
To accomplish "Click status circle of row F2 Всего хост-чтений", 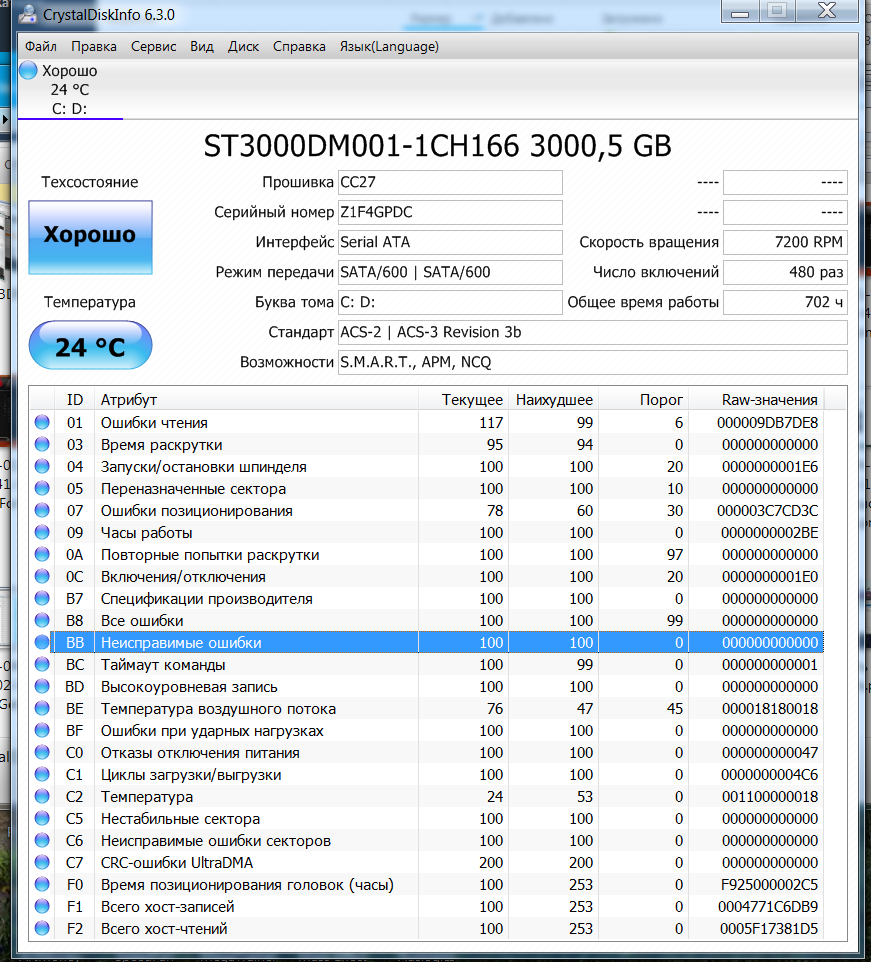I will 42,928.
